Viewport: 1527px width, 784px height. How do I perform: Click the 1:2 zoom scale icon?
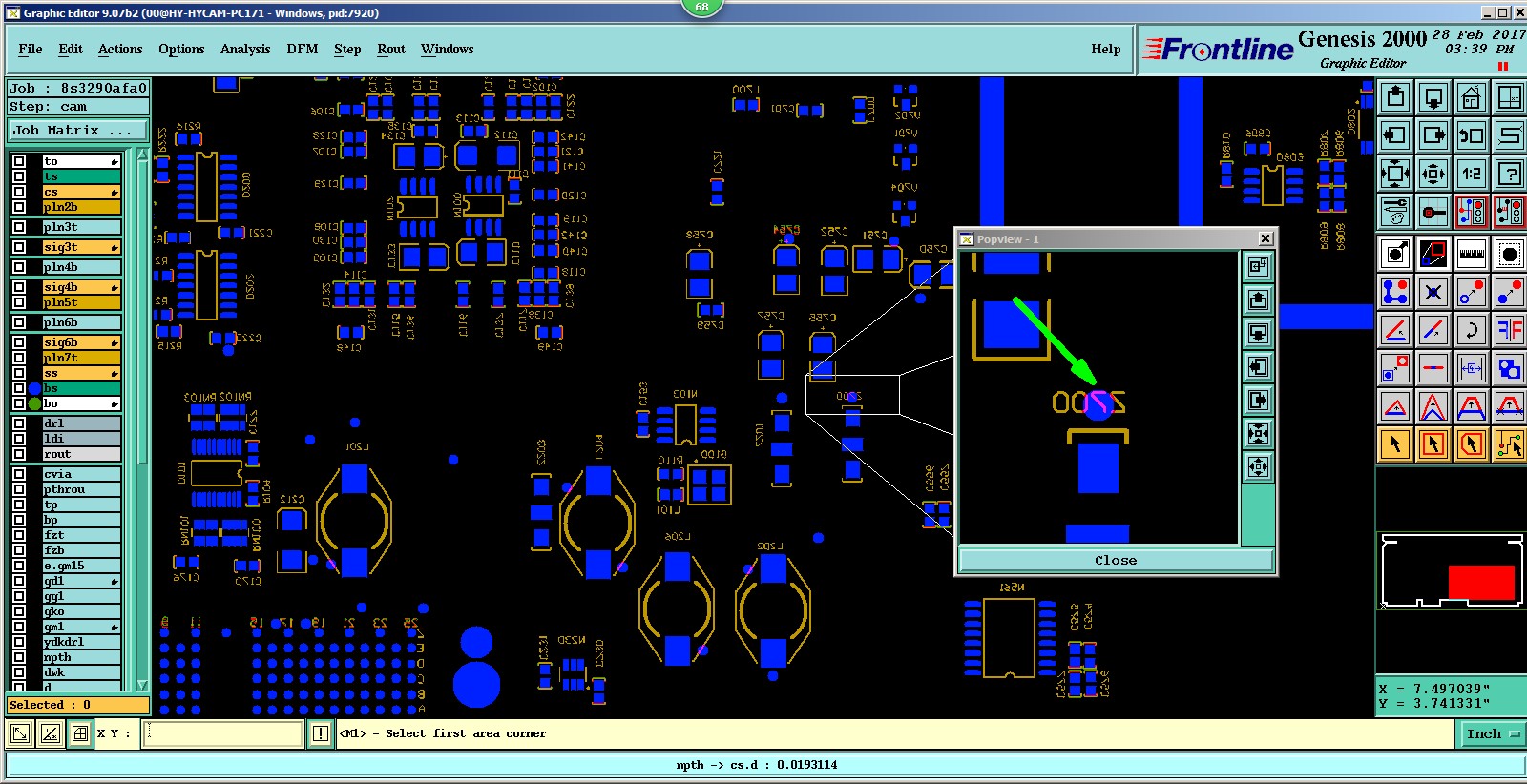[1472, 174]
